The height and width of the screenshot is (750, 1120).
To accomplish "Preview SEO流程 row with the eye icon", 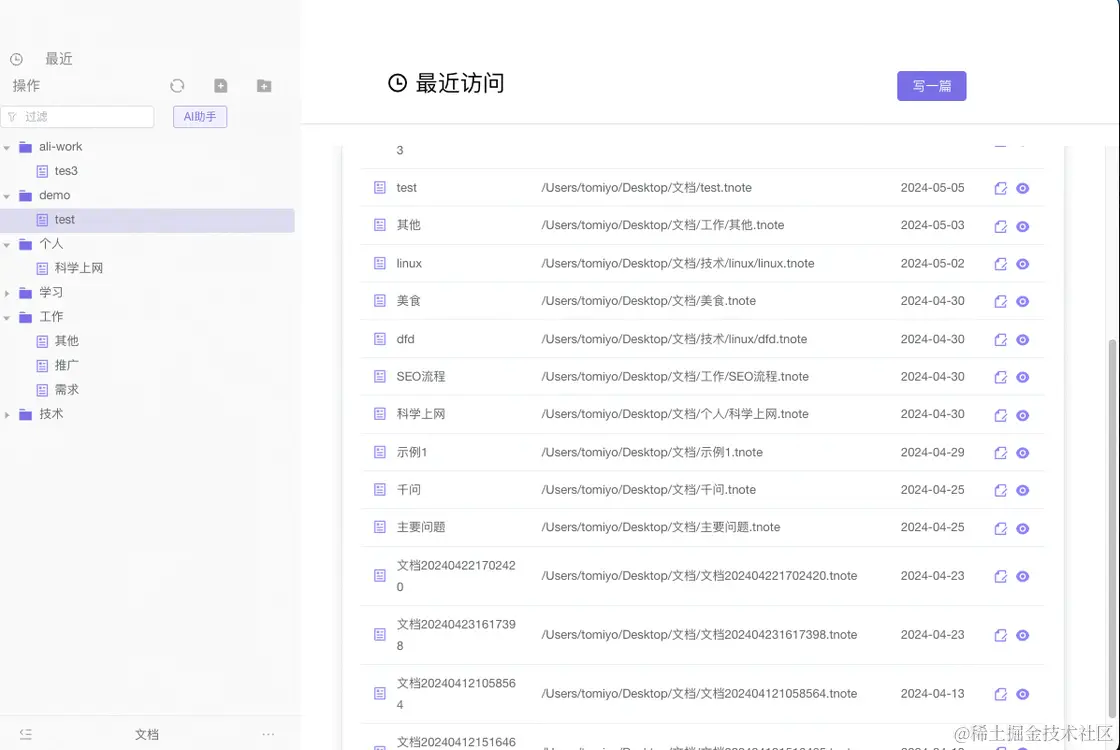I will point(1022,376).
